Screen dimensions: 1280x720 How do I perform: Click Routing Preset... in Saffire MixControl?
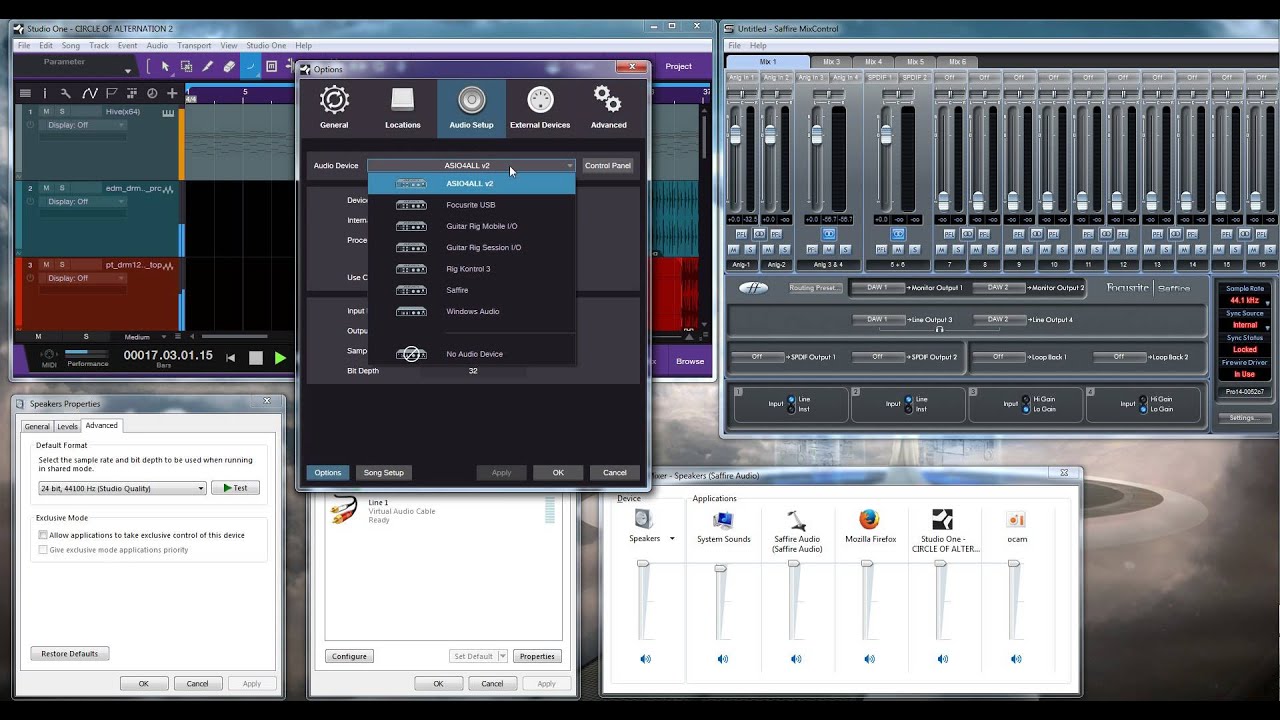[814, 288]
